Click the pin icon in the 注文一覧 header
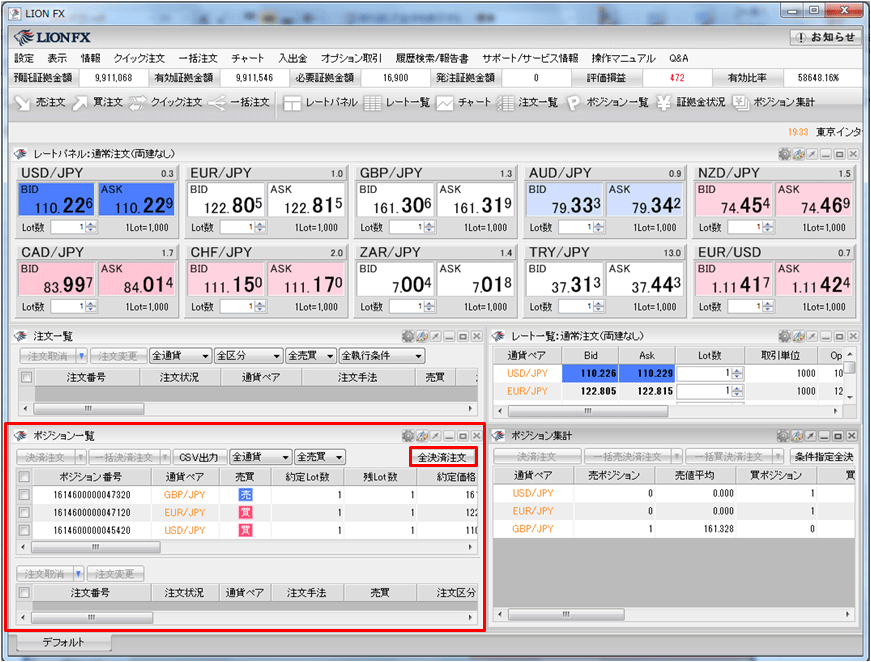 pyautogui.click(x=436, y=336)
